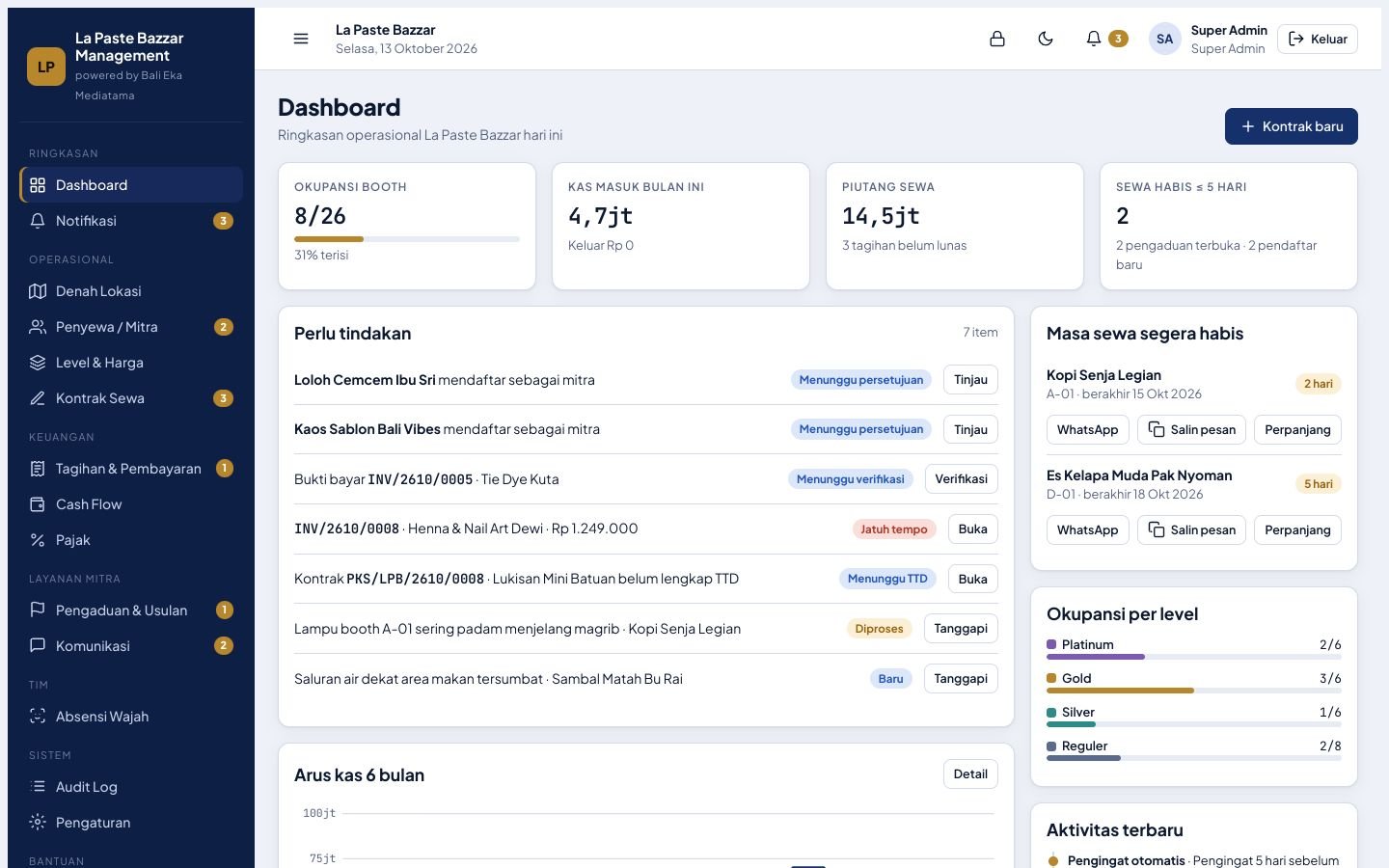This screenshot has height=868, width=1389.
Task: Click the logout arrow icon on Keluar
Action: (x=1296, y=39)
